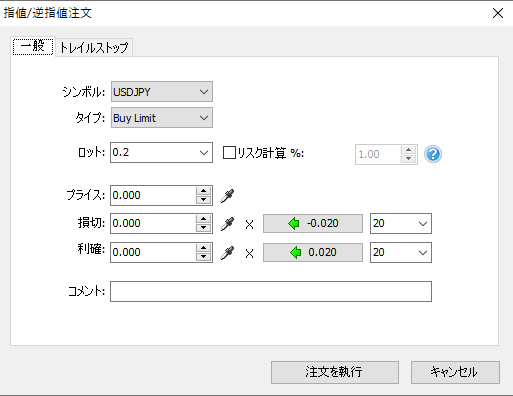Increase プライス with the up arrow
The image size is (513, 396).
203,191
